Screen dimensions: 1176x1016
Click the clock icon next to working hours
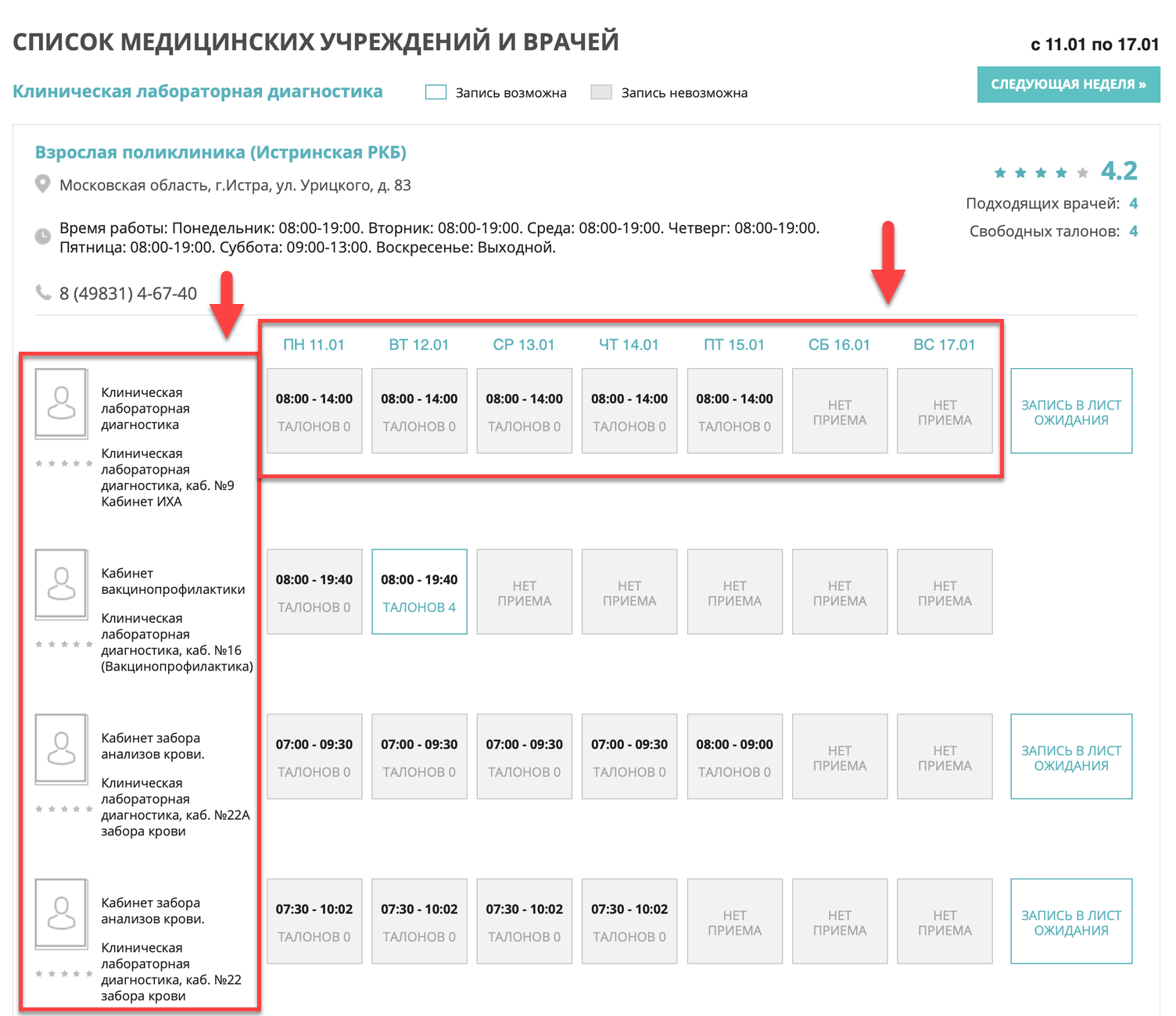click(x=43, y=236)
